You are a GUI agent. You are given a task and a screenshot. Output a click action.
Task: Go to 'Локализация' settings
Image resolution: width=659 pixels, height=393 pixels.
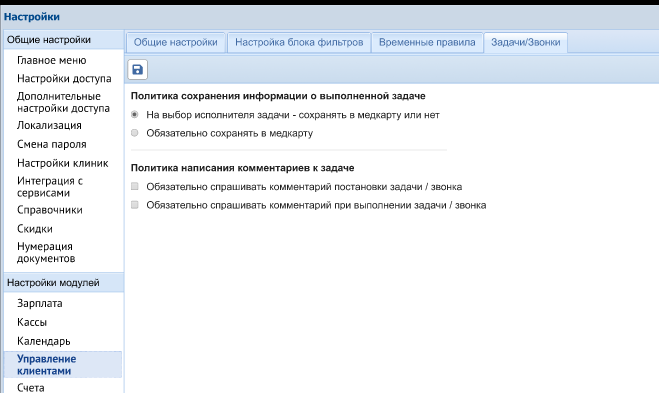(x=49, y=125)
